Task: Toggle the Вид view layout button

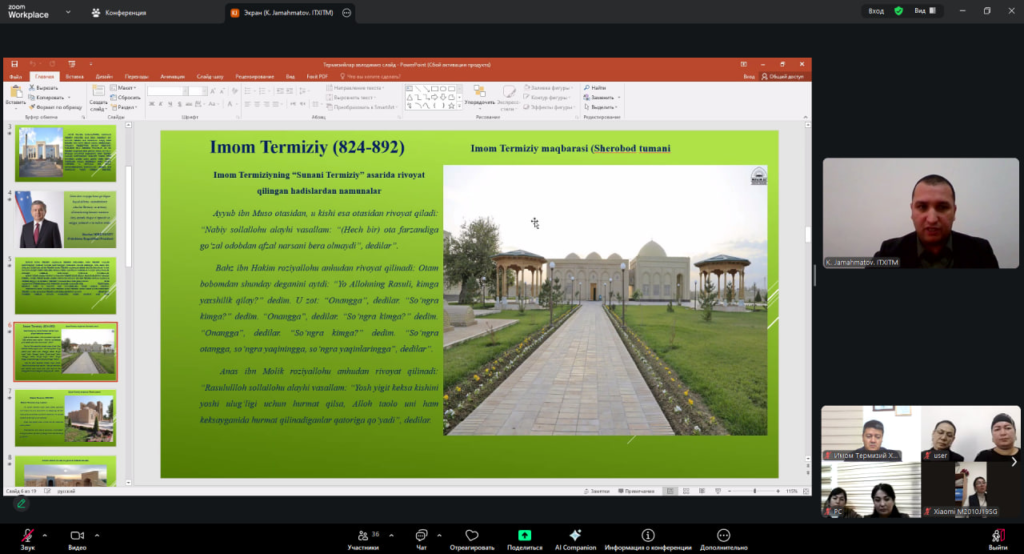Action: (x=925, y=11)
